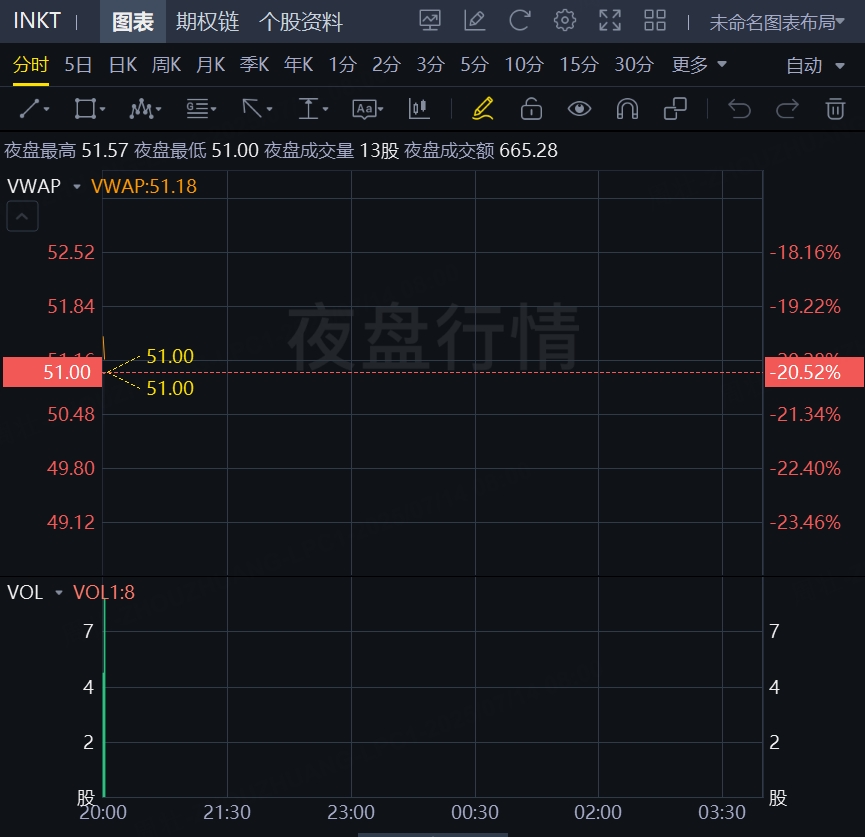Select the line drawing tool

coord(34,109)
